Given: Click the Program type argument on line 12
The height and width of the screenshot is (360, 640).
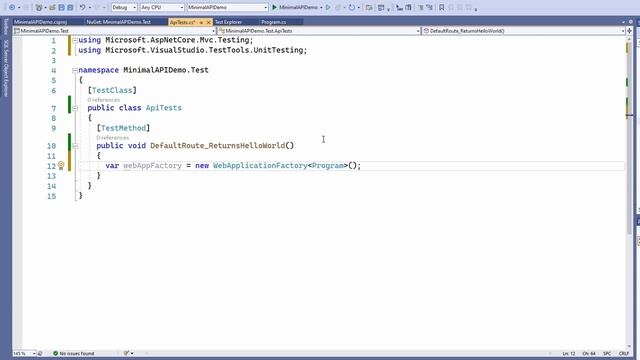Looking at the screenshot, I should click(328, 166).
